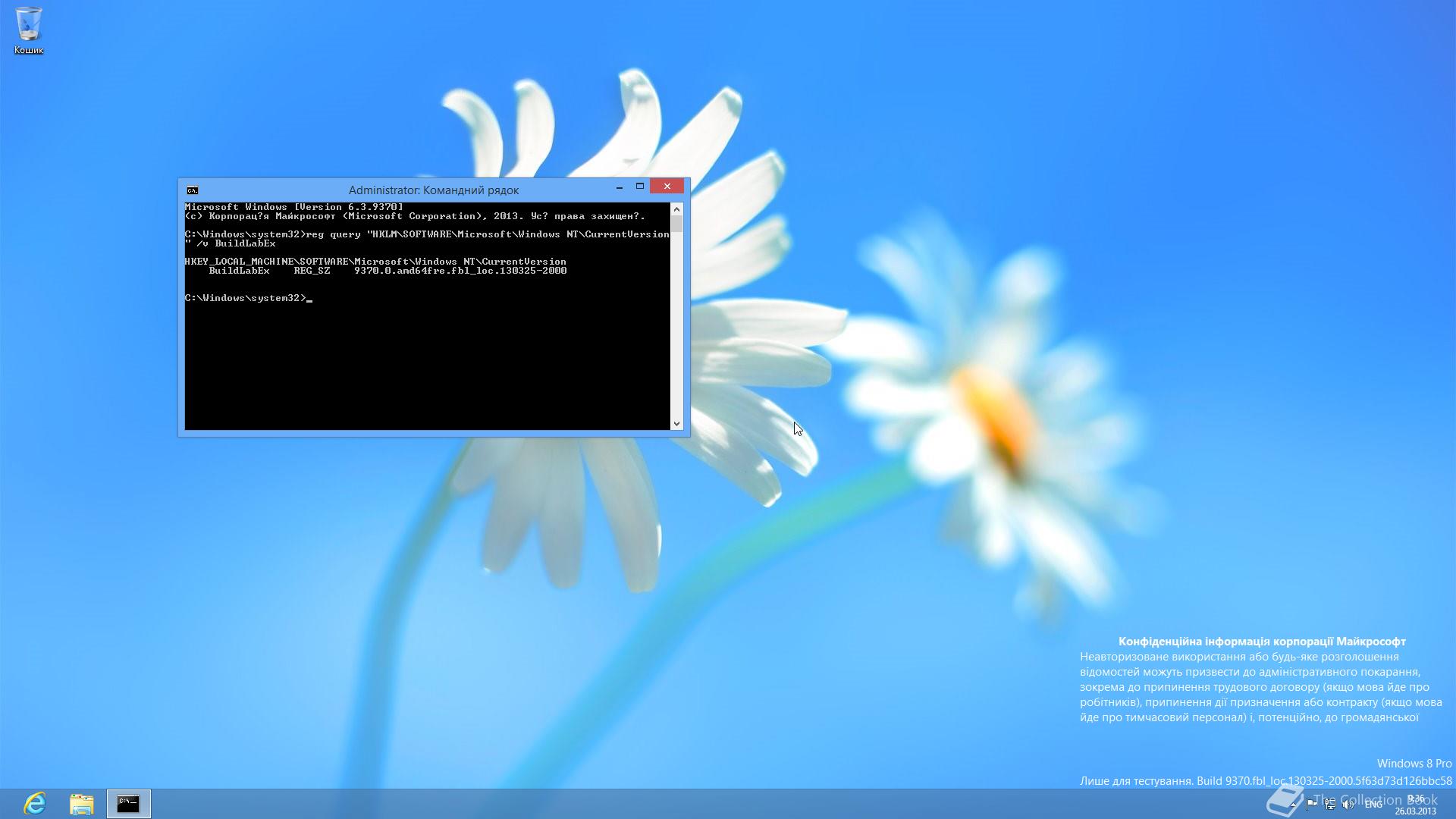Select the Command Prompt taskbar button
Screen dimensions: 1456x819
click(x=128, y=804)
